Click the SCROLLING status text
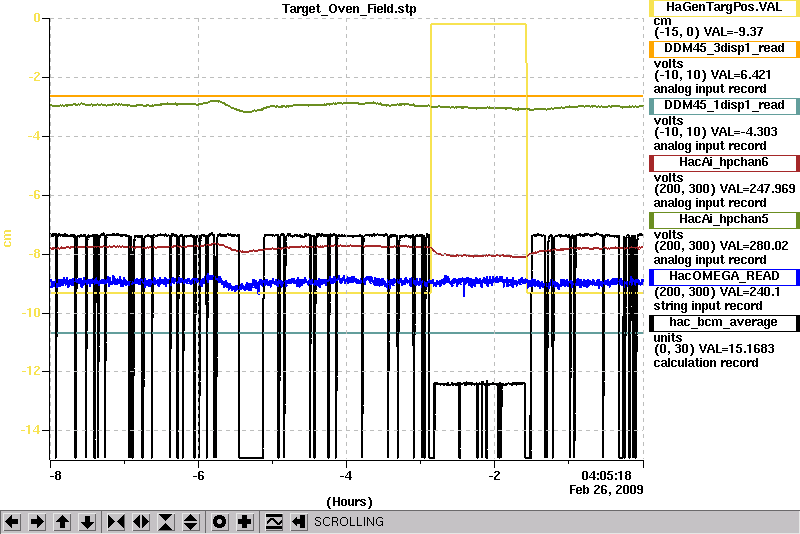 [x=349, y=522]
